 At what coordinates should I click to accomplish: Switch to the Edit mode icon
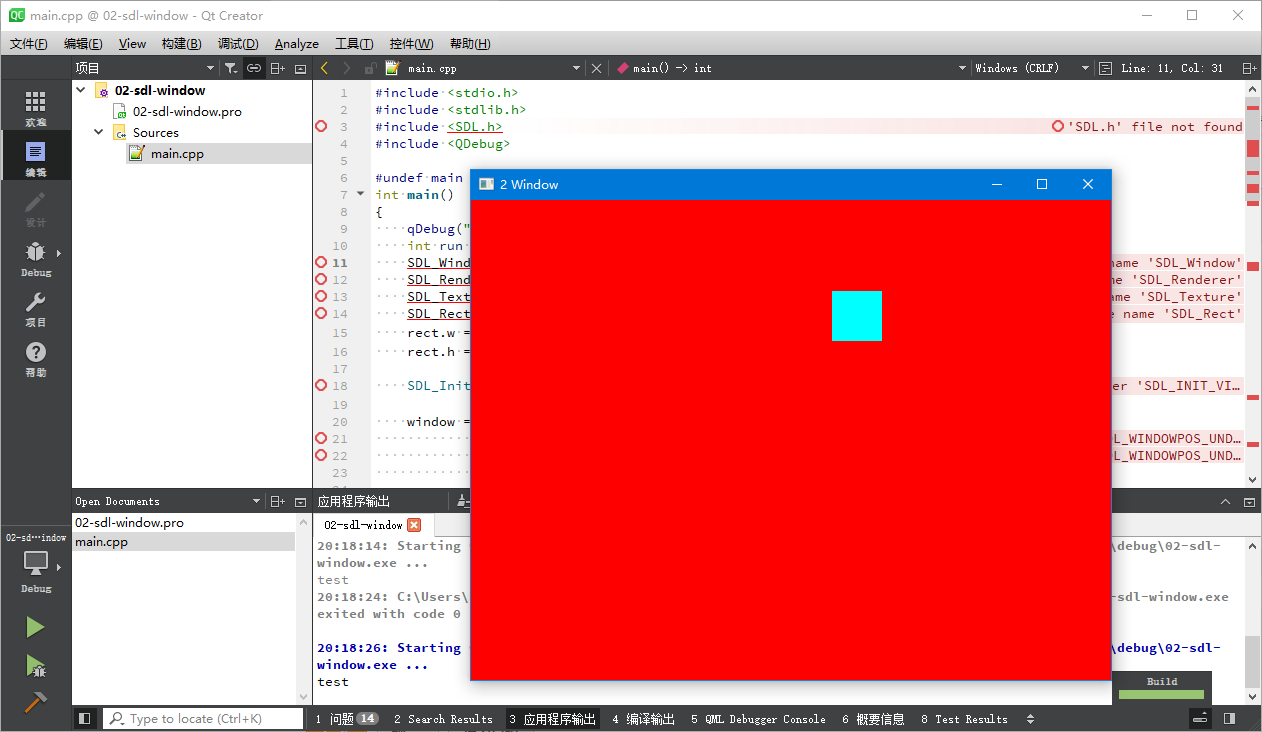click(35, 152)
